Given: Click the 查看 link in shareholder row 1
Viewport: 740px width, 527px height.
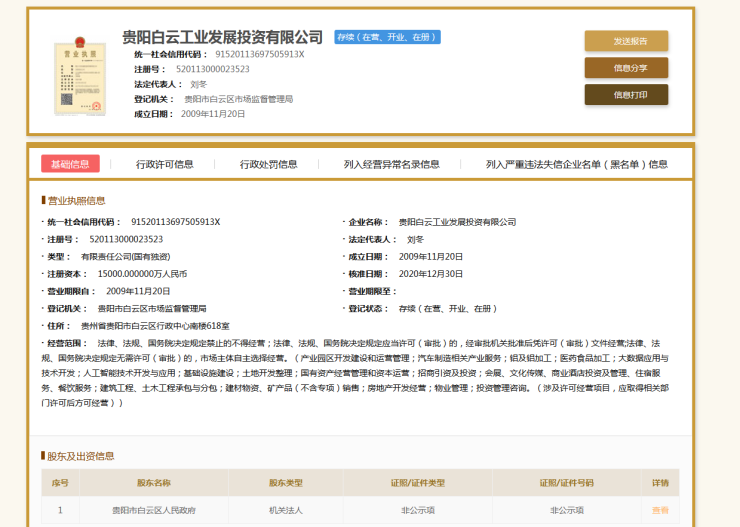Looking at the screenshot, I should 660,510.
